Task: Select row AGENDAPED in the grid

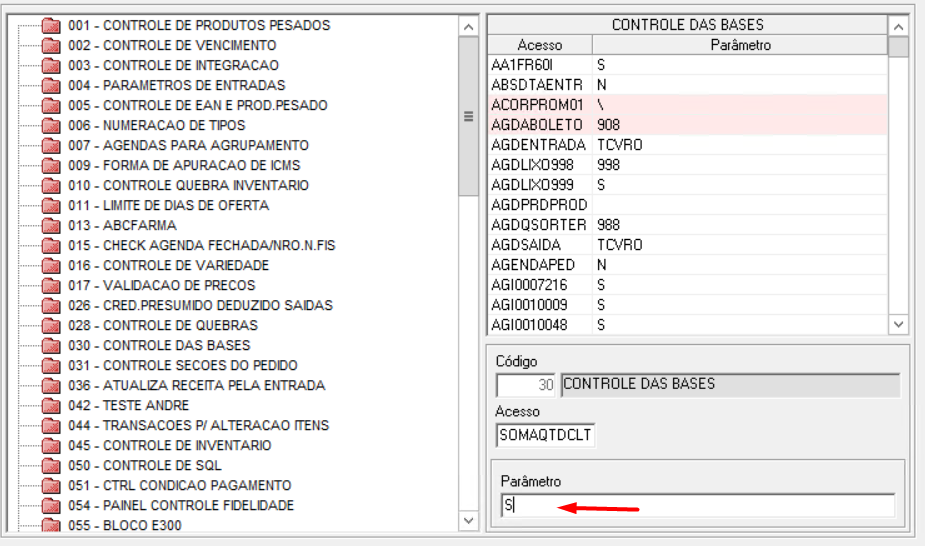Action: point(687,265)
